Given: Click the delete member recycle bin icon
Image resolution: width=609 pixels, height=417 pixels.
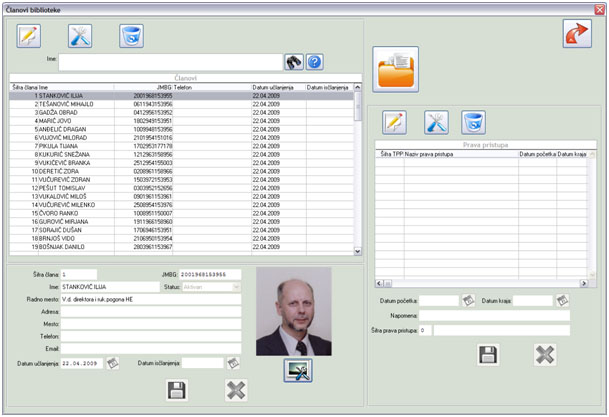Looking at the screenshot, I should coord(131,36).
